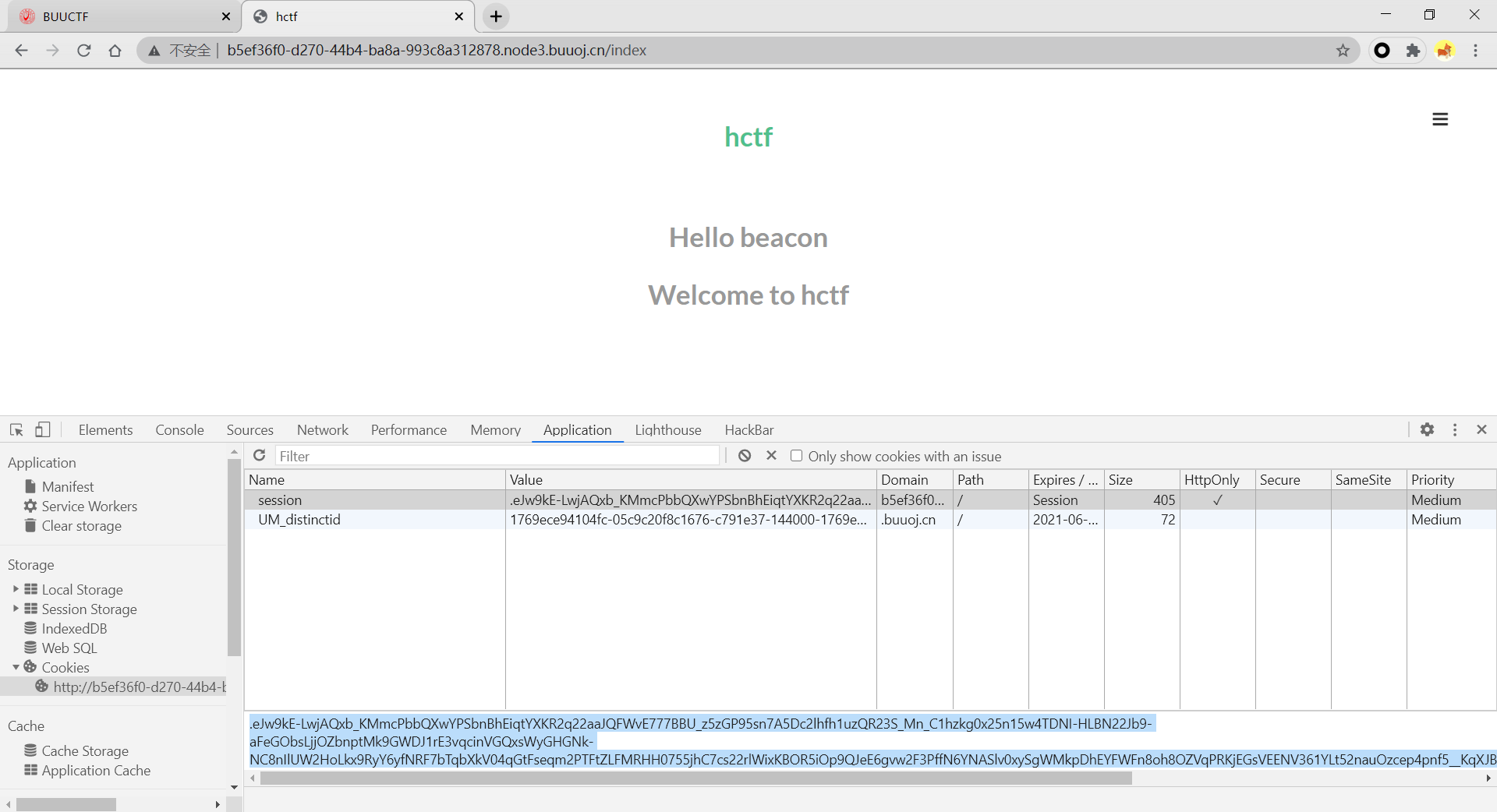Select Web SQL in the Storage section
Image resolution: width=1497 pixels, height=812 pixels.
coord(69,648)
